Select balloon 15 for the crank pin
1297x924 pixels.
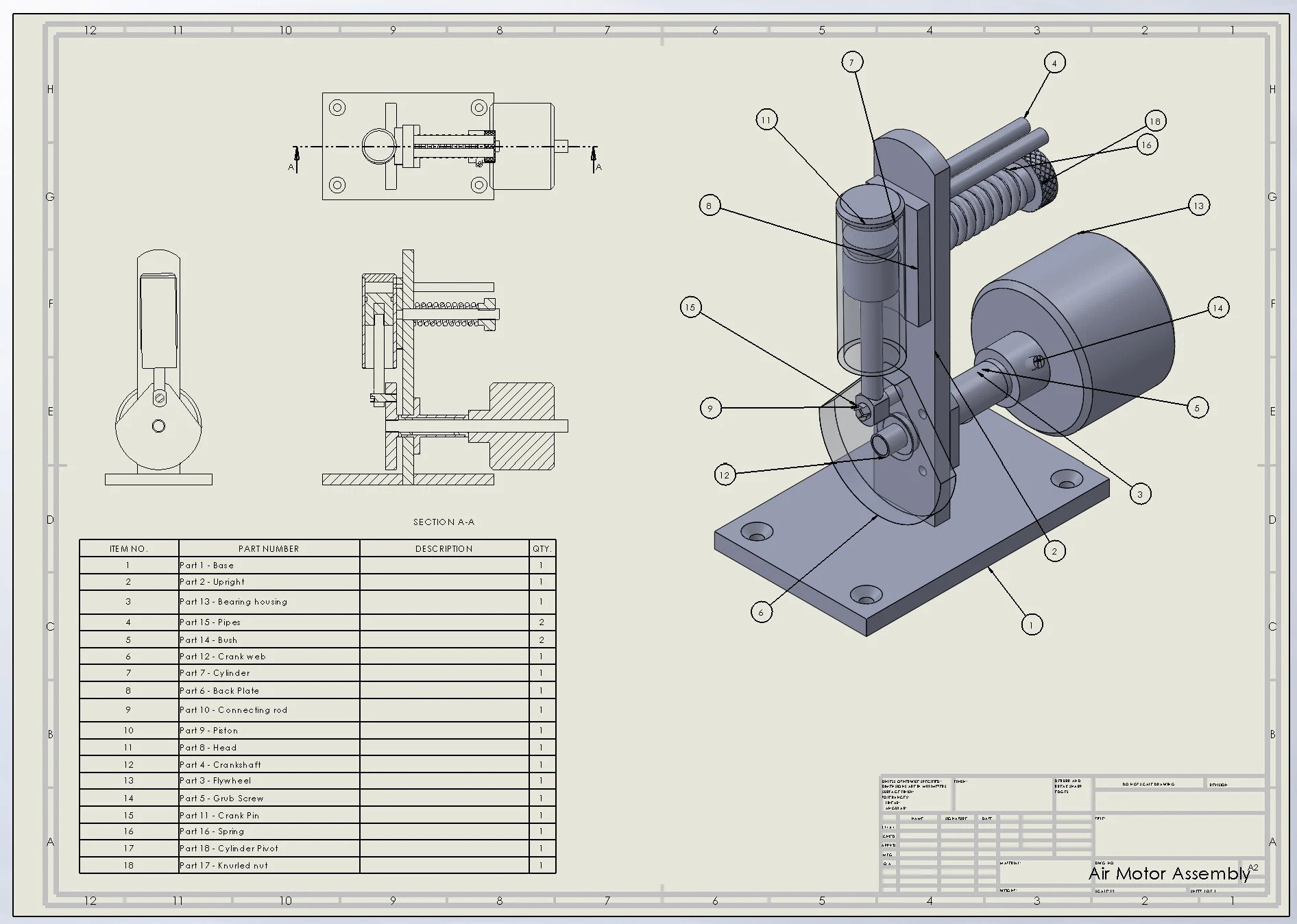[690, 307]
